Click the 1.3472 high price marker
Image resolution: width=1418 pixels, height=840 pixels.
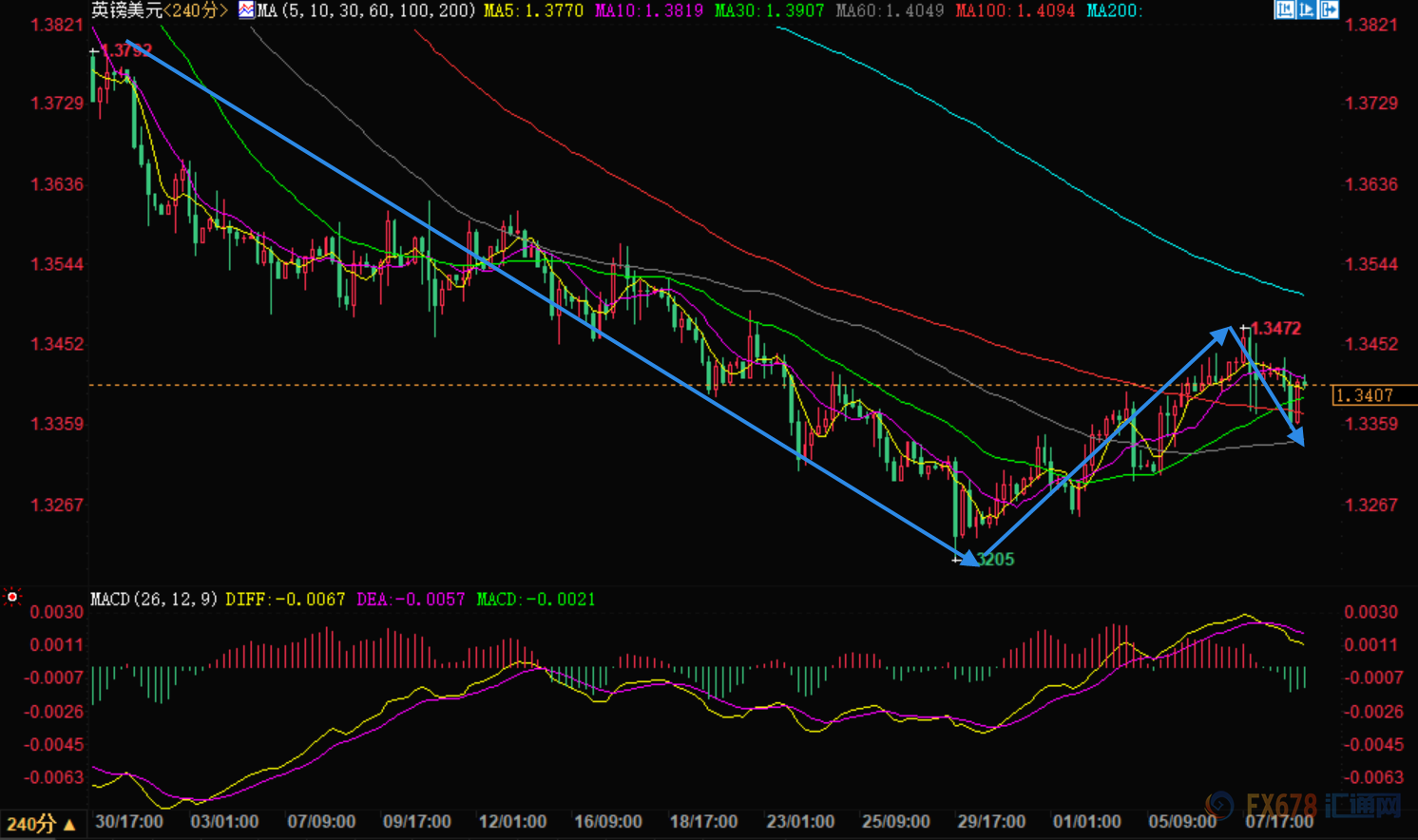click(x=1276, y=328)
